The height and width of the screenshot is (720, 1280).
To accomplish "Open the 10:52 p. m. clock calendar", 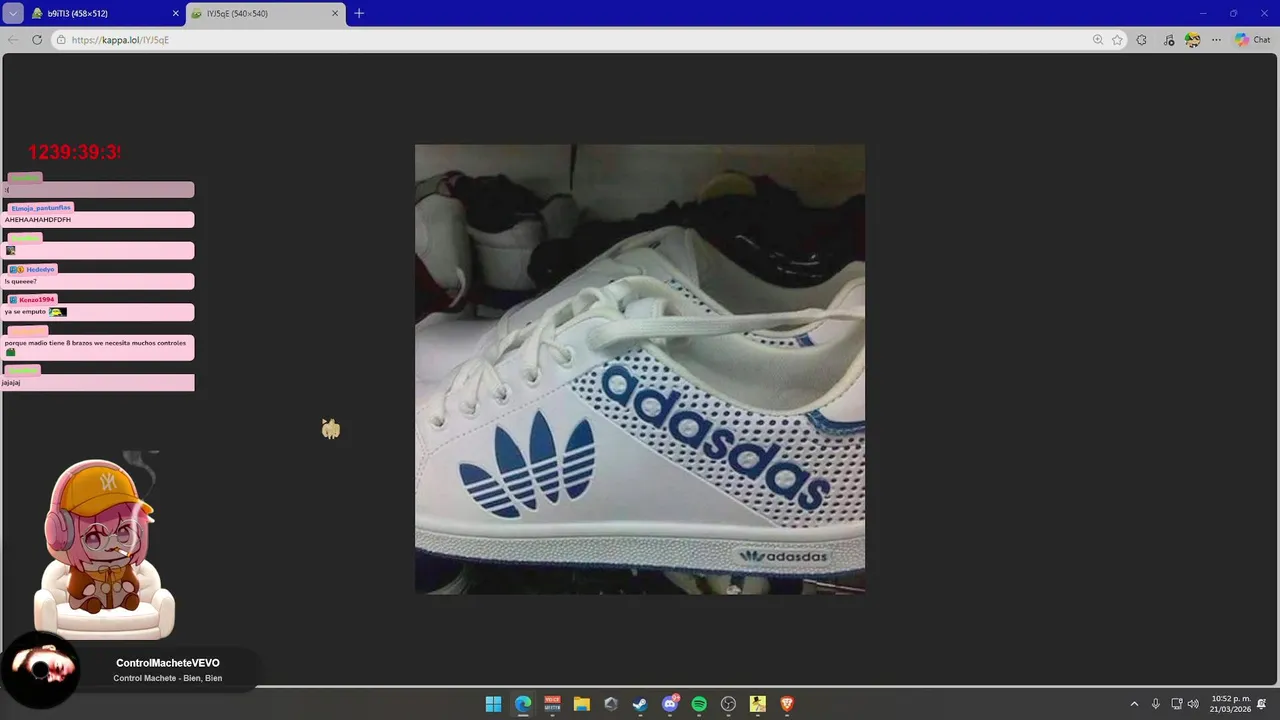I will [1230, 704].
